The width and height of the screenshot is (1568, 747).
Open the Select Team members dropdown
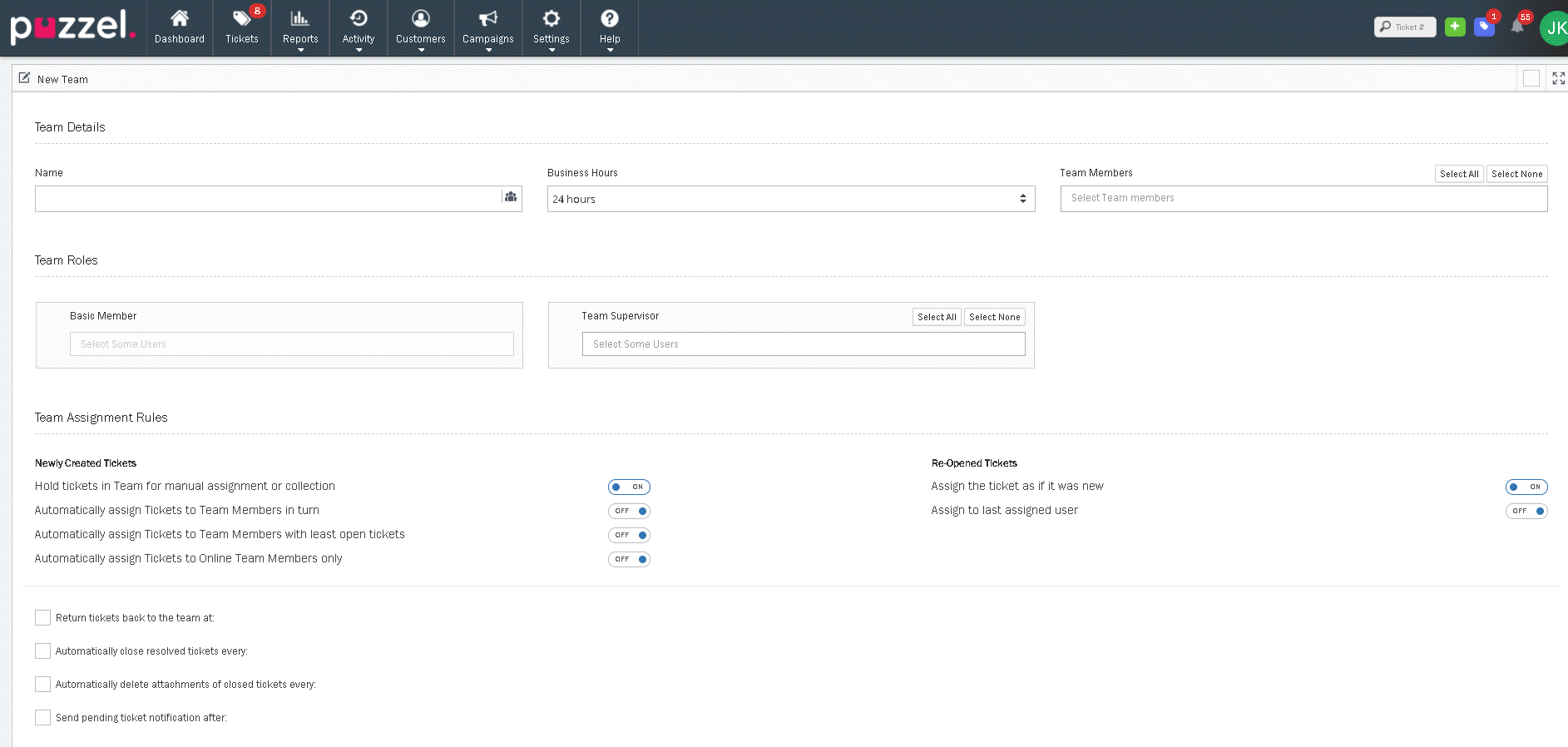pos(1303,198)
